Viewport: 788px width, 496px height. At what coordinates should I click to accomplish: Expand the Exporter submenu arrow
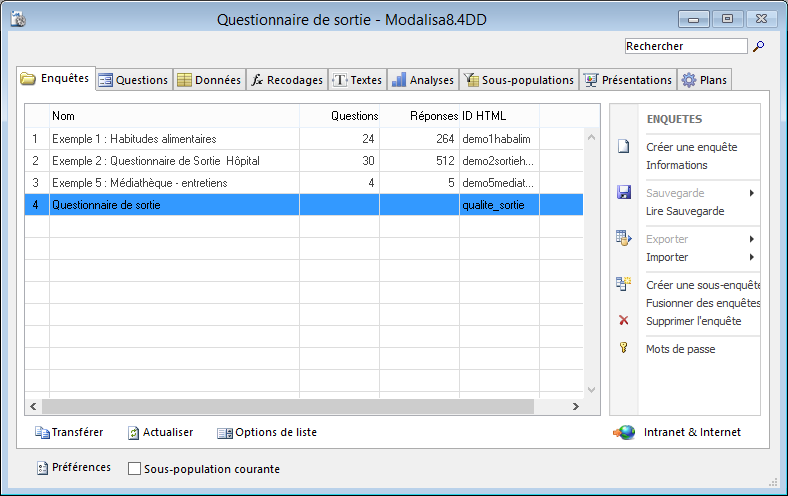coord(751,239)
